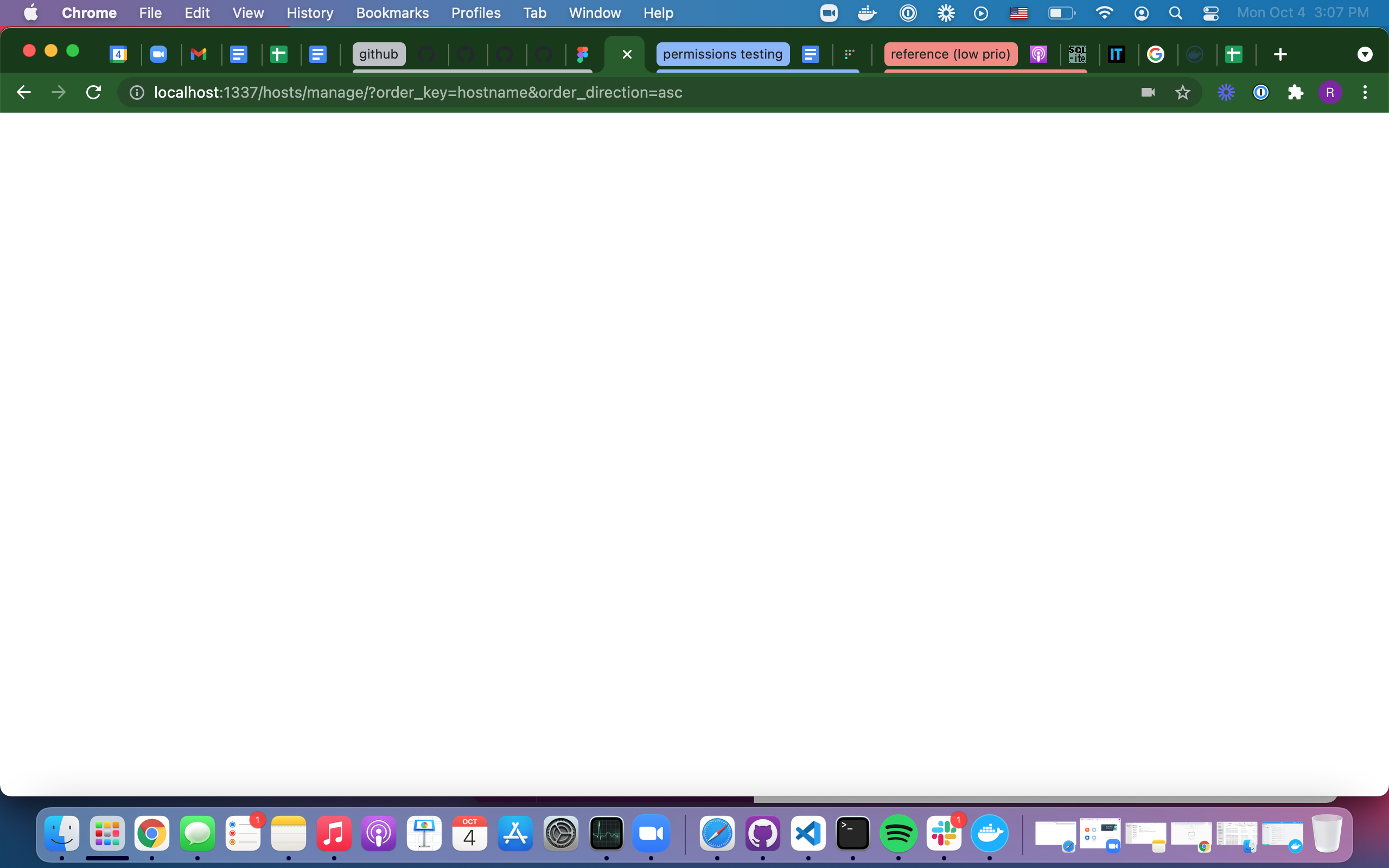
Task: Open the History menu
Action: tap(309, 12)
